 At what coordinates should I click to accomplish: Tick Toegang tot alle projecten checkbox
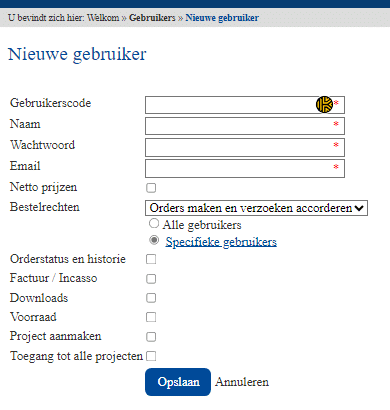pyautogui.click(x=151, y=356)
